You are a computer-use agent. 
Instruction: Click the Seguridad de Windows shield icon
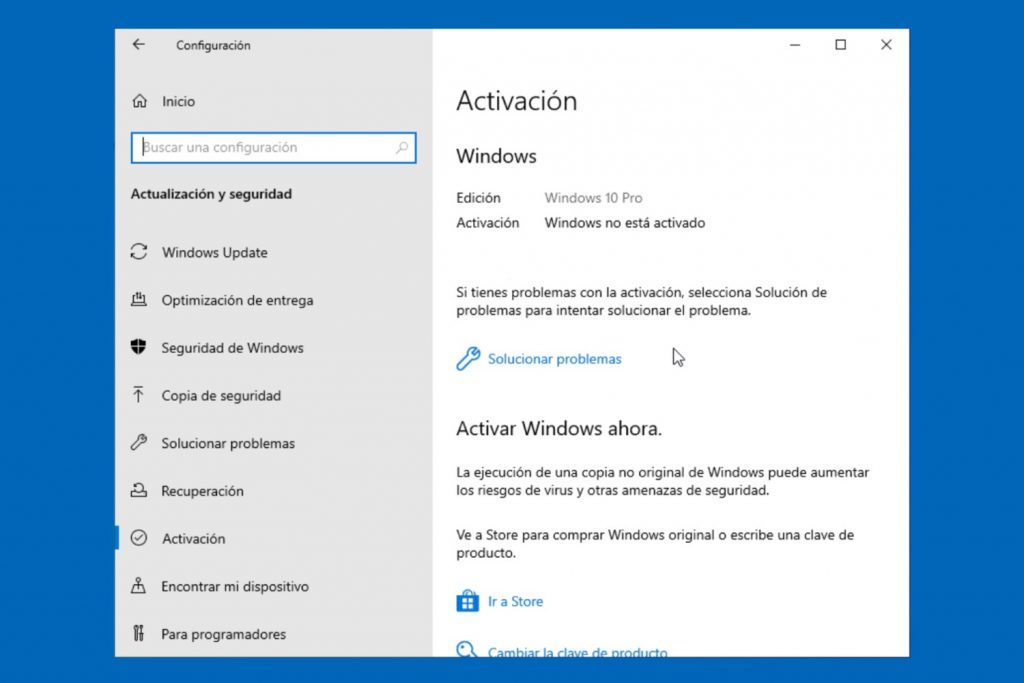139,348
